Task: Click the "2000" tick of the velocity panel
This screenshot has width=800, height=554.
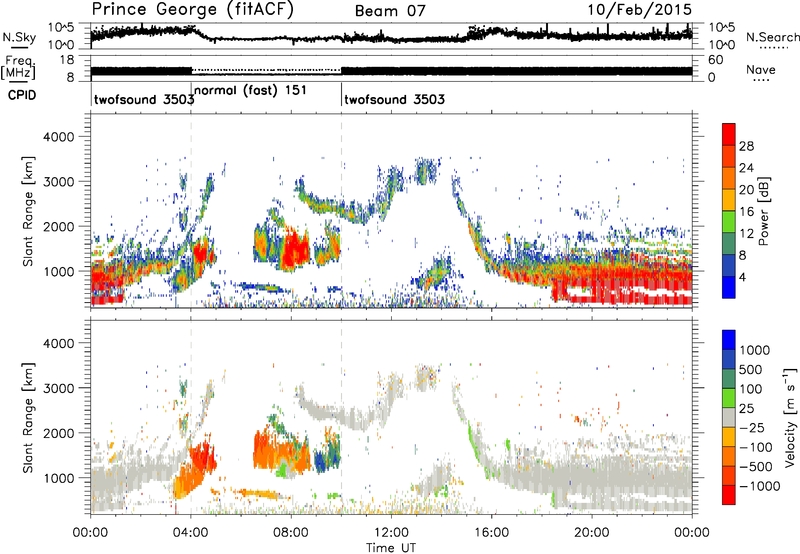Action: tap(58, 433)
